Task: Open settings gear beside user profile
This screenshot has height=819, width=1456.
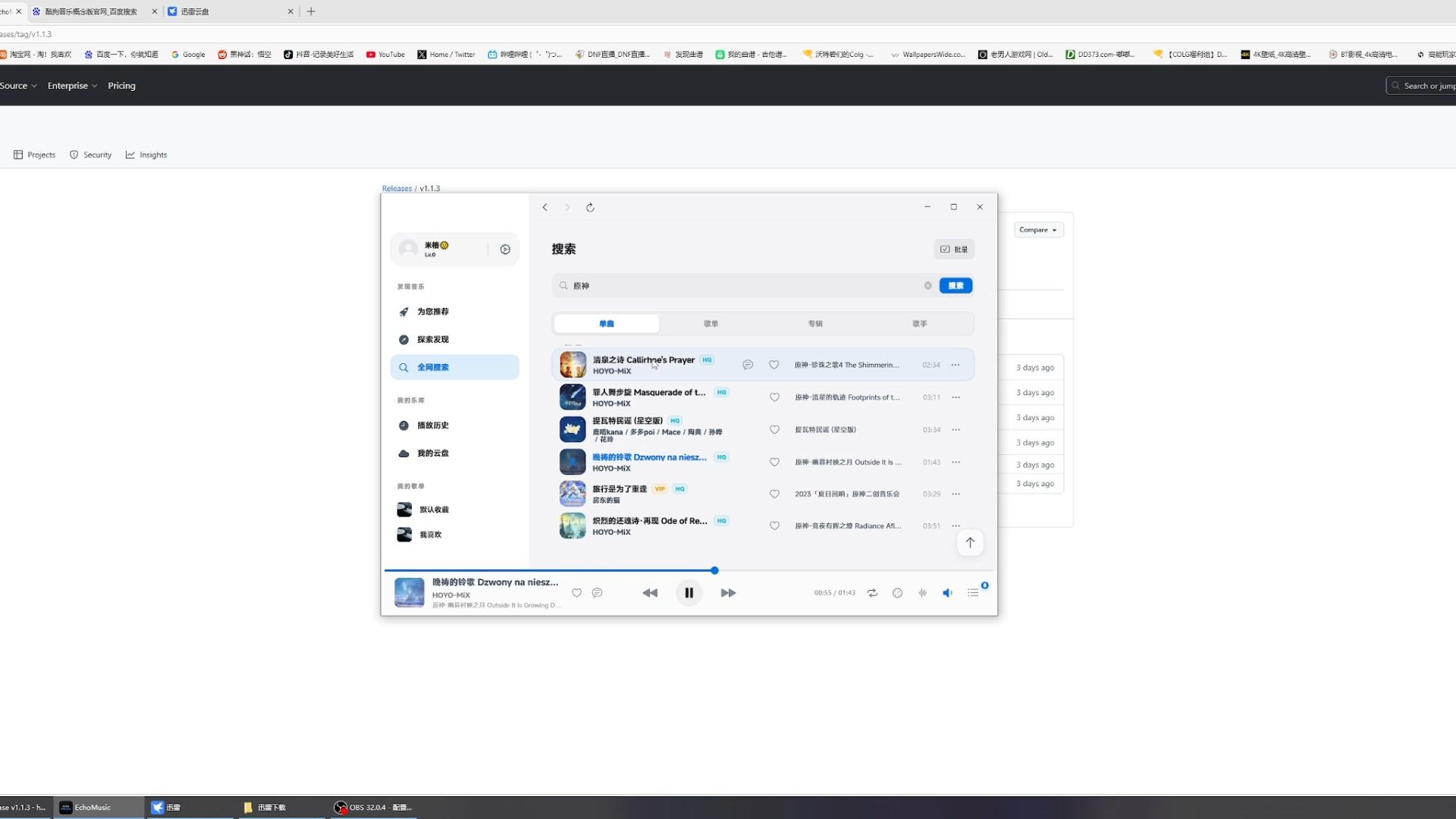Action: pos(505,249)
